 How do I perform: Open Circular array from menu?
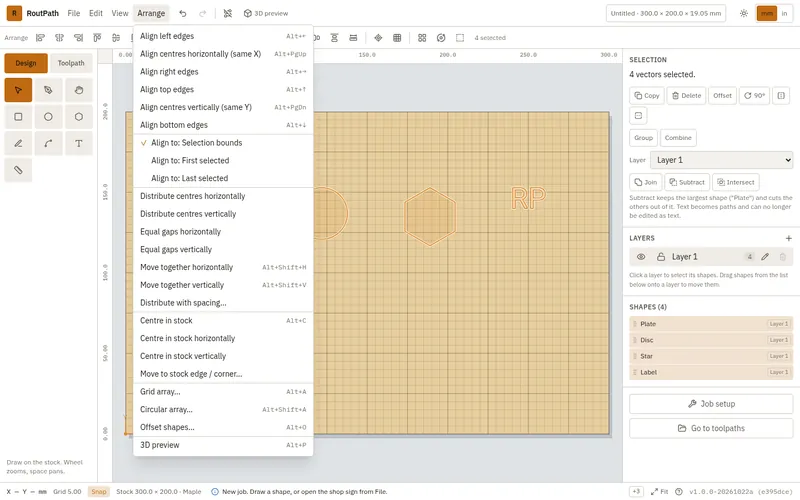tap(223, 410)
